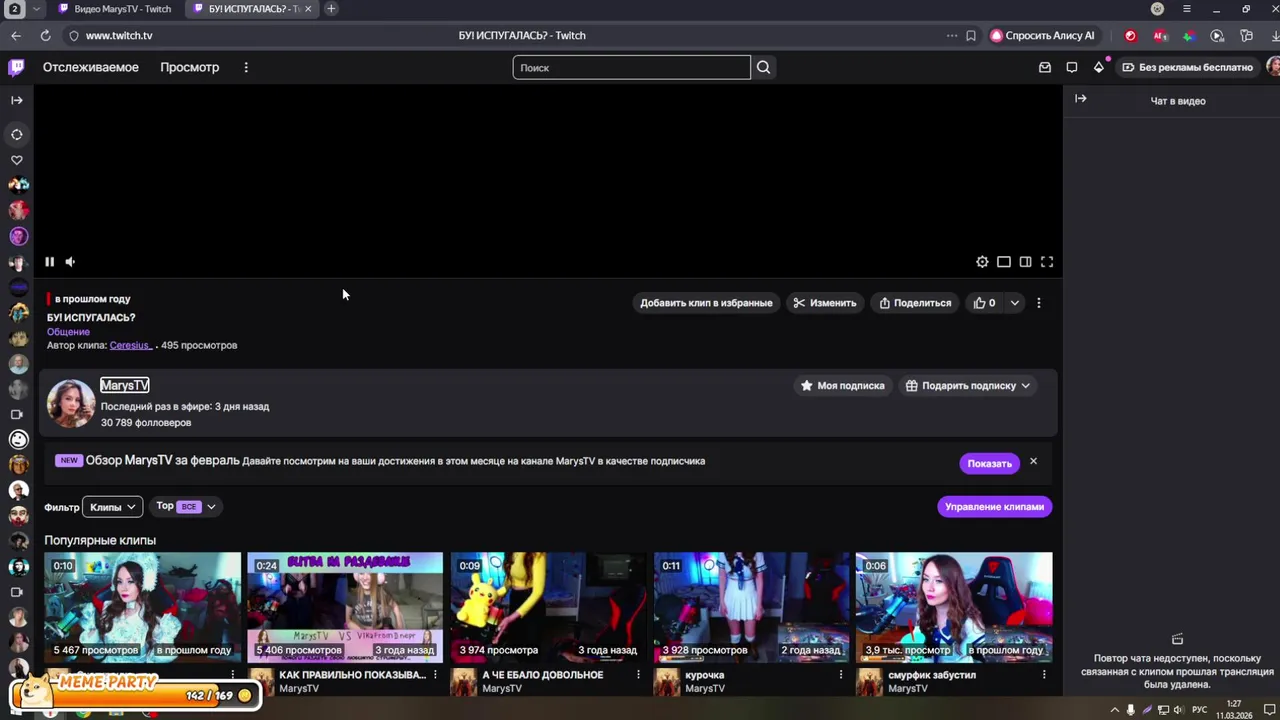Image resolution: width=1280 pixels, height=720 pixels.
Task: Mute the clip volume speaker icon
Action: point(70,262)
